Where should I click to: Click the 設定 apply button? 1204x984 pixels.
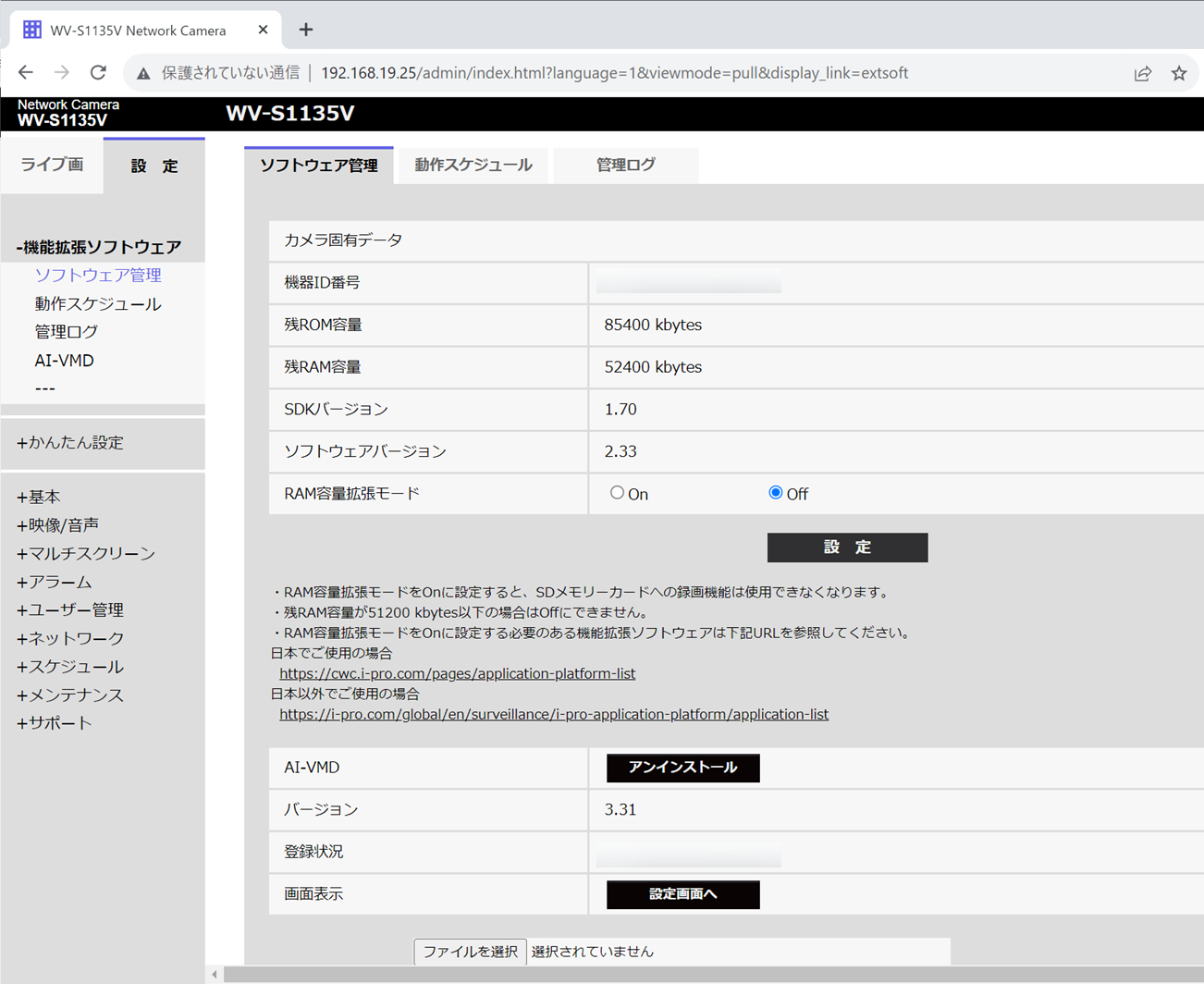(x=847, y=547)
